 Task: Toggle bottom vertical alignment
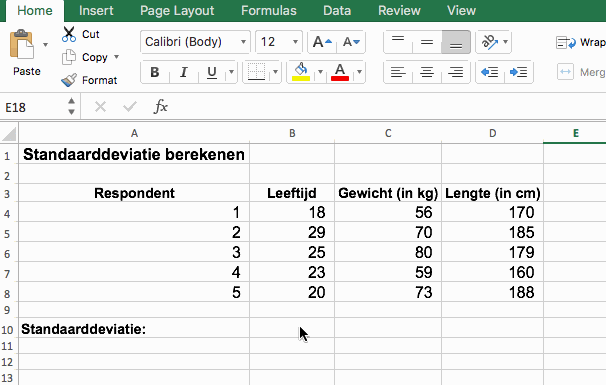pyautogui.click(x=456, y=42)
